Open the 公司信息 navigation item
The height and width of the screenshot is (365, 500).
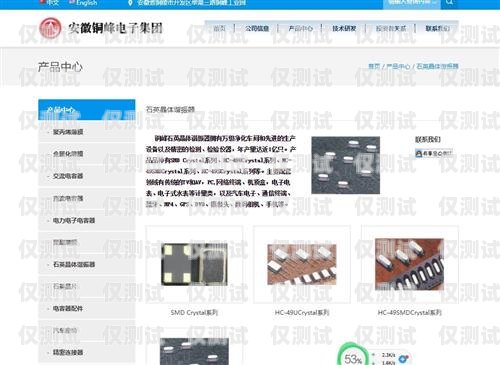pos(257,28)
